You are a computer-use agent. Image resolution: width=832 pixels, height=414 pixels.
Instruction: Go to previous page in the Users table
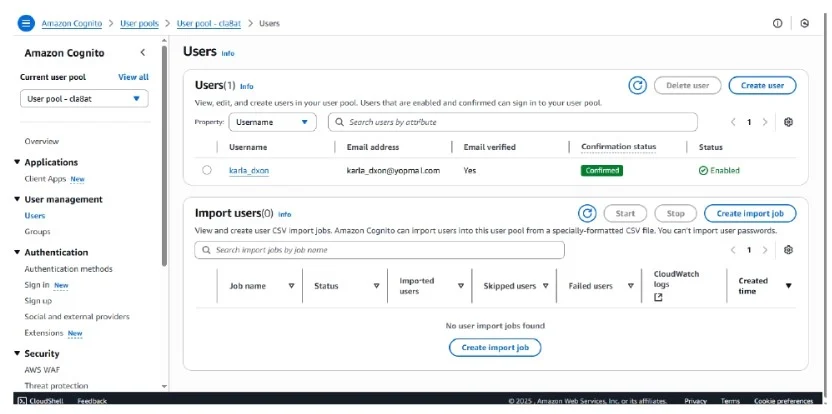733,122
